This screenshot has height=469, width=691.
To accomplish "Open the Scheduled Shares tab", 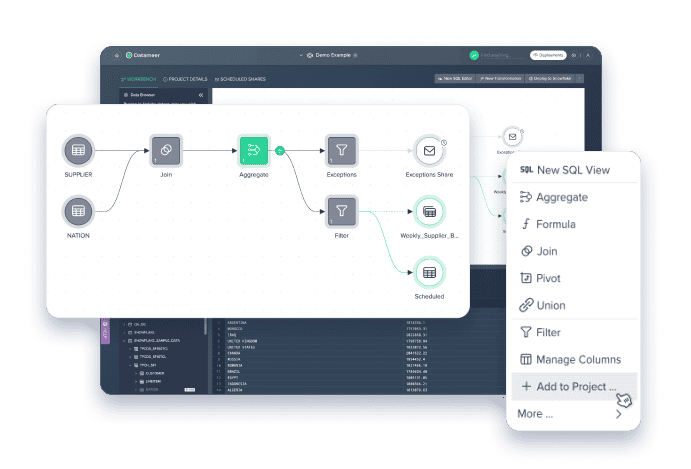I will (x=240, y=79).
